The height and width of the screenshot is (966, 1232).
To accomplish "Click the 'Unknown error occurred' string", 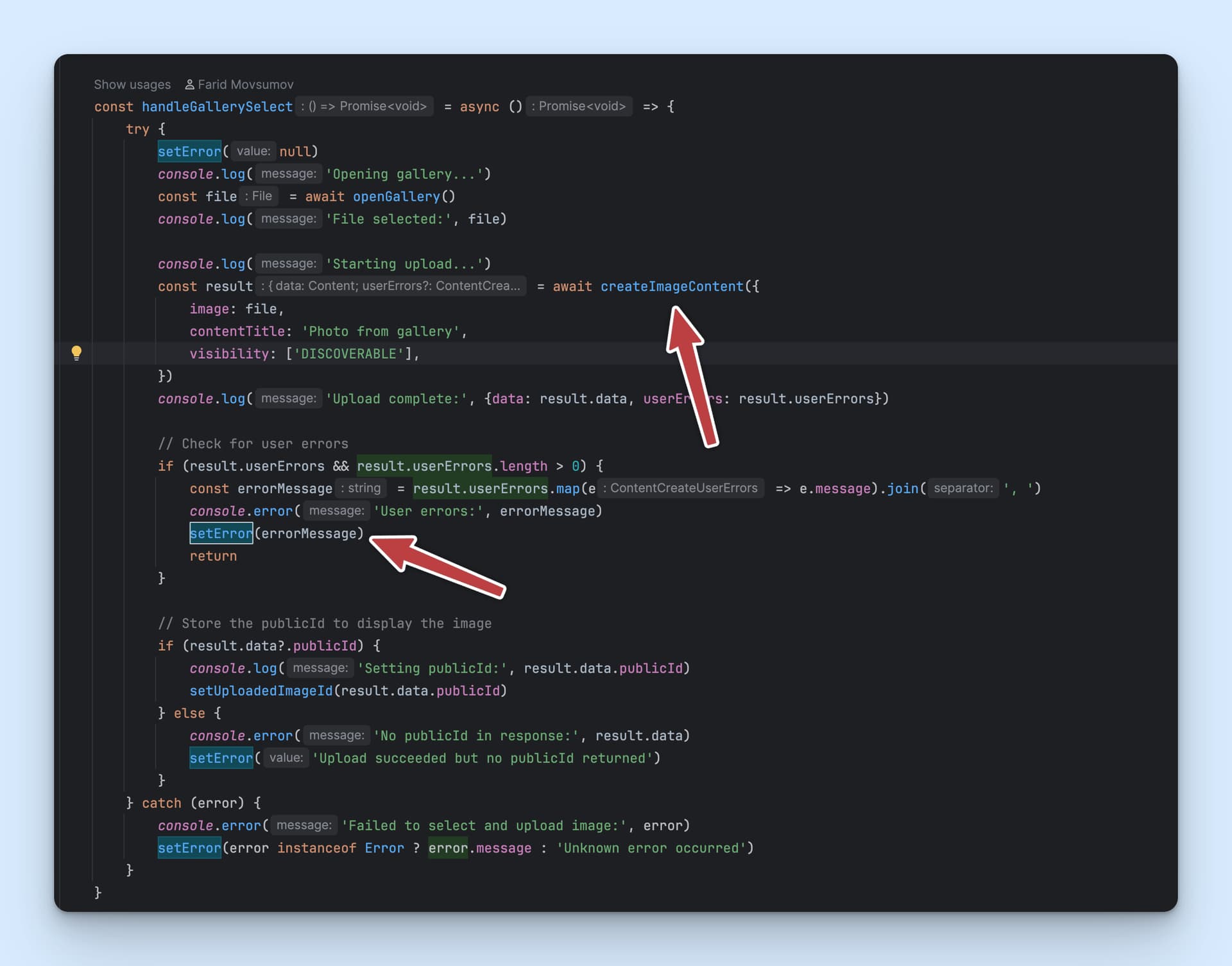I will point(651,848).
